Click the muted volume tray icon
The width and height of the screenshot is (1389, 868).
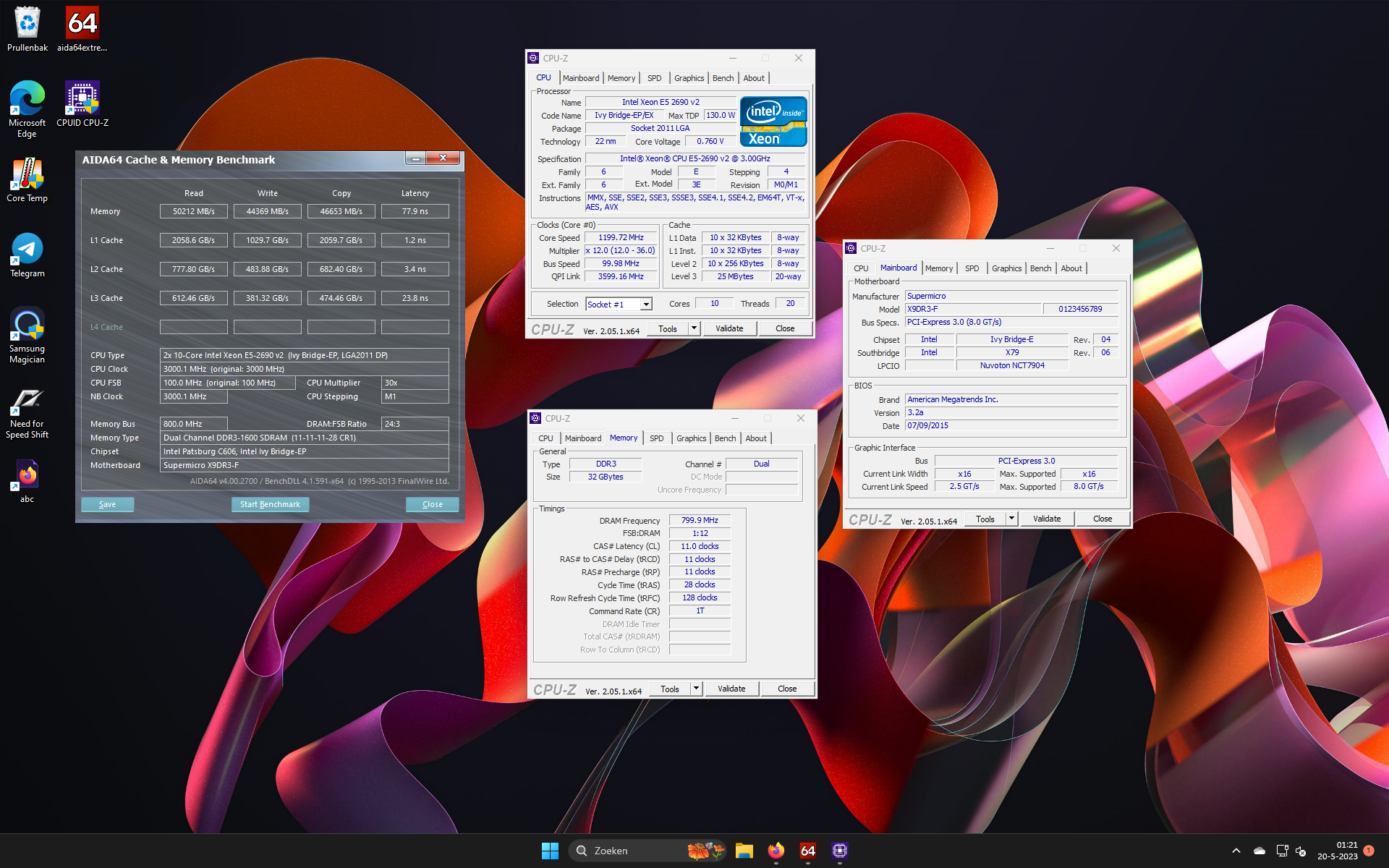pos(1301,851)
